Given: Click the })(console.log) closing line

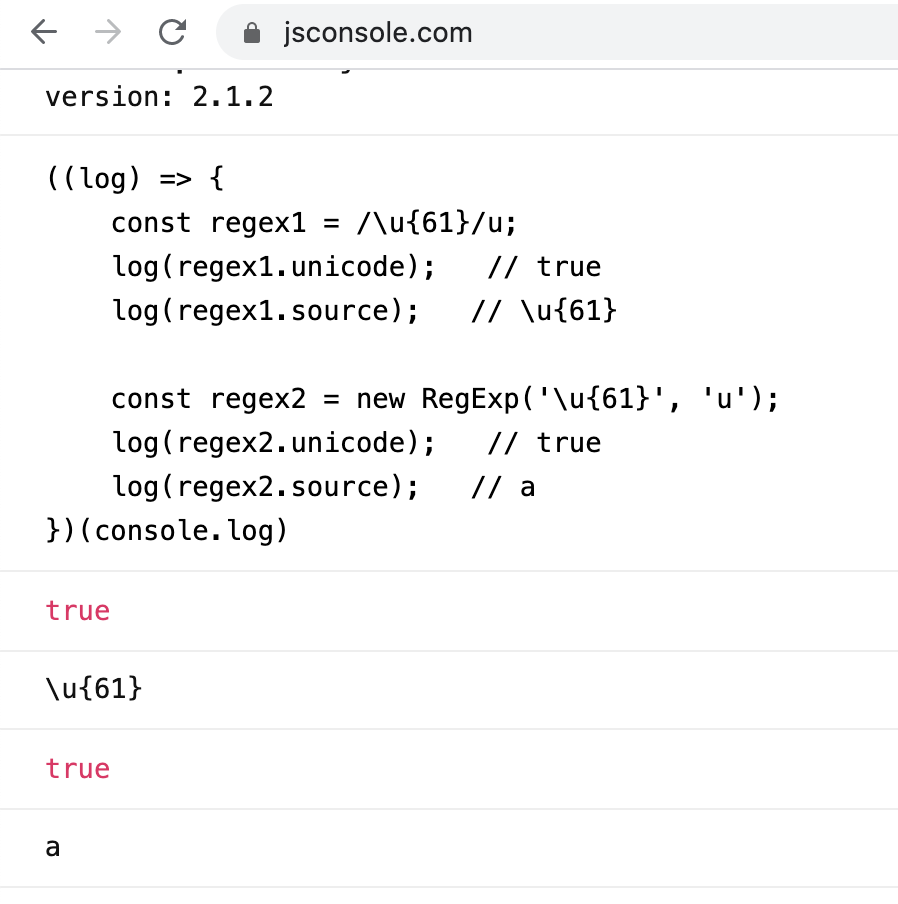Looking at the screenshot, I should (167, 530).
